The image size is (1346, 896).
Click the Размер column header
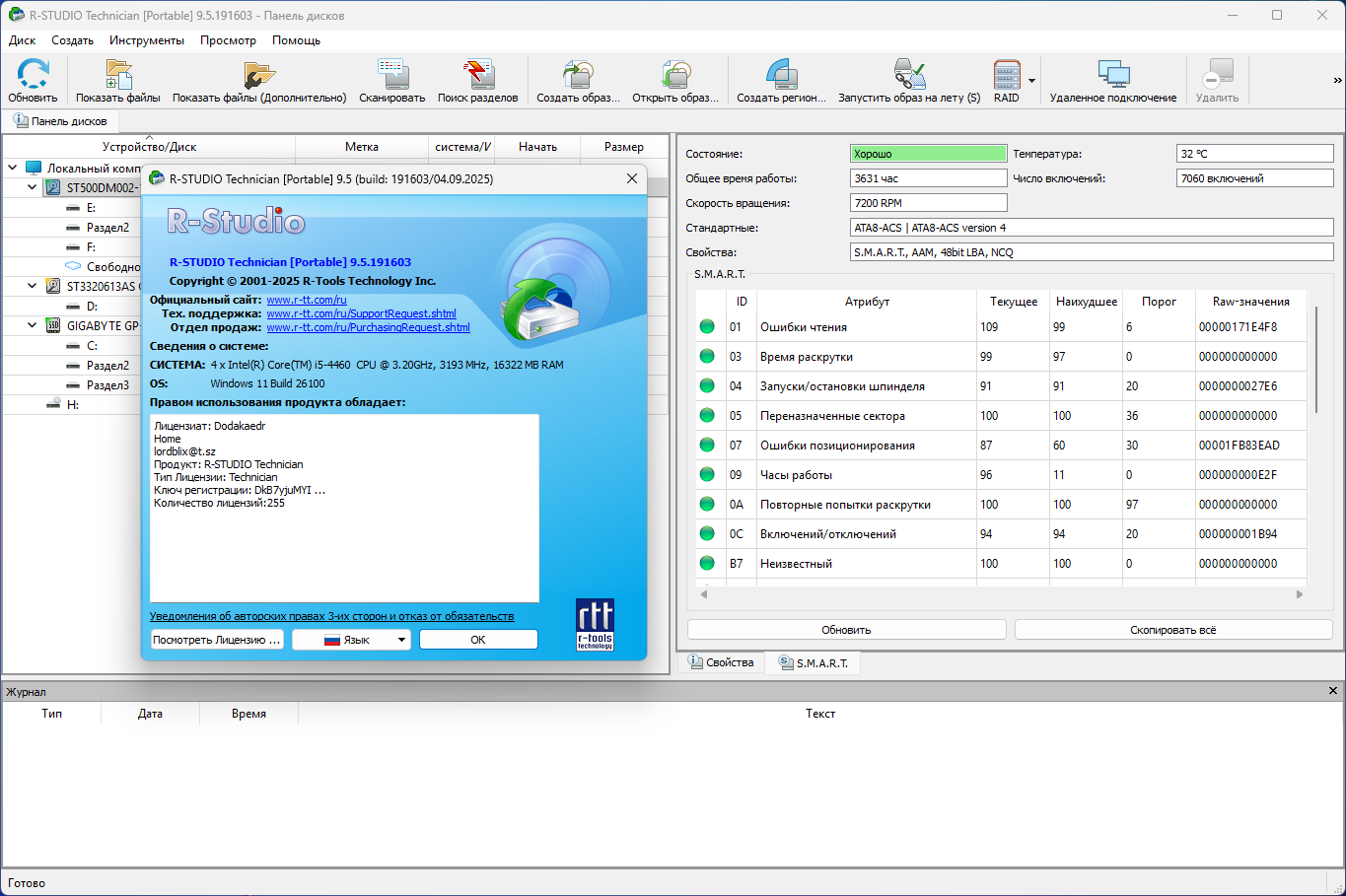pyautogui.click(x=623, y=147)
